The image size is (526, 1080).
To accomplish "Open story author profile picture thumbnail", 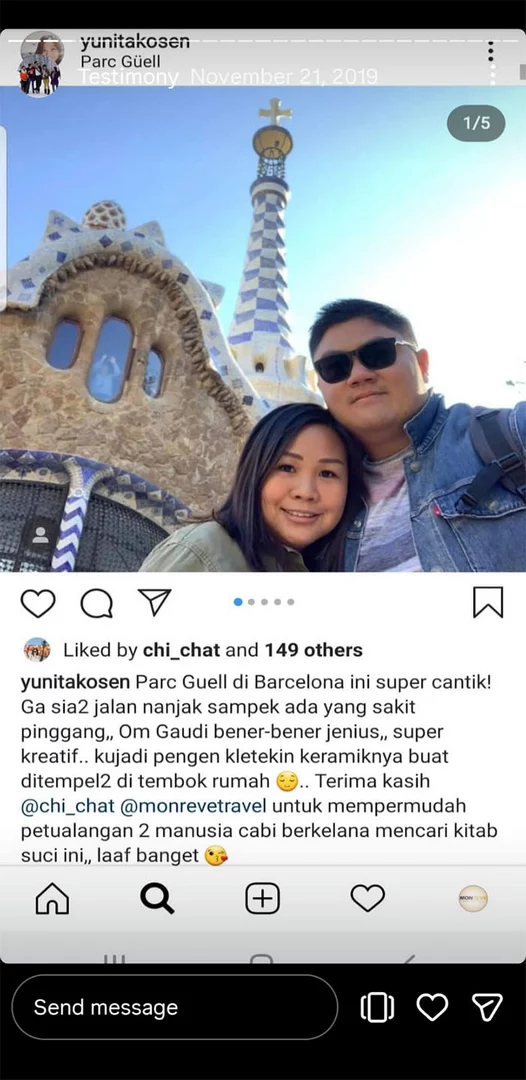I will (40, 63).
